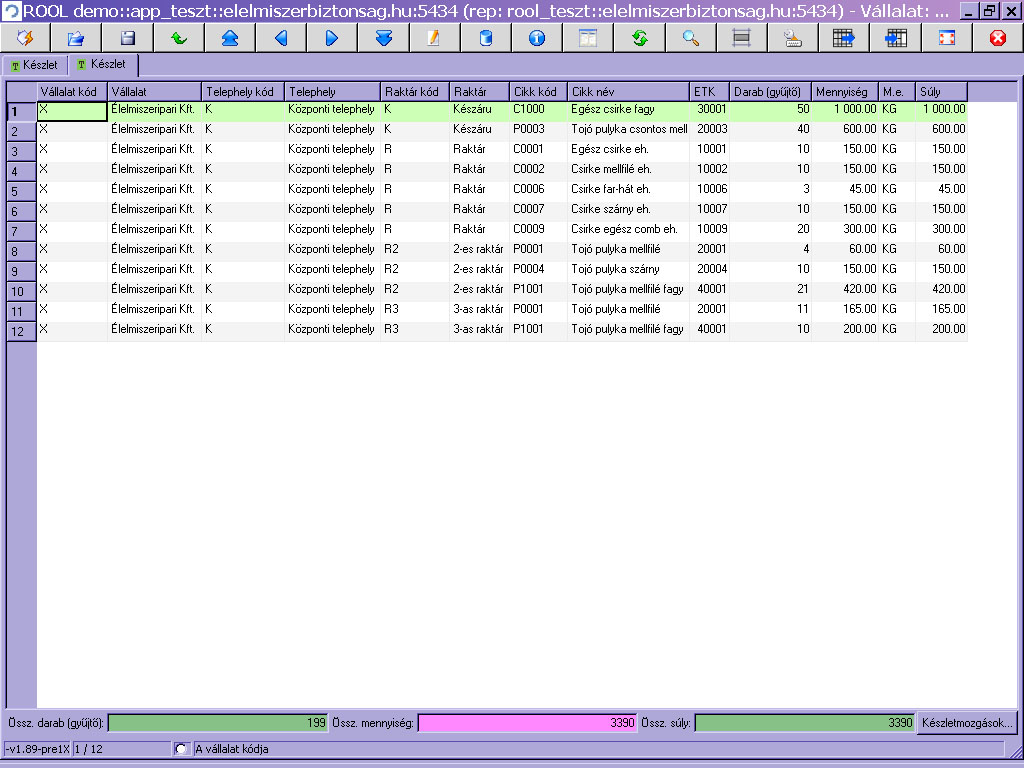Click the round indicator in the status bar
1024x768 pixels.
tap(182, 749)
